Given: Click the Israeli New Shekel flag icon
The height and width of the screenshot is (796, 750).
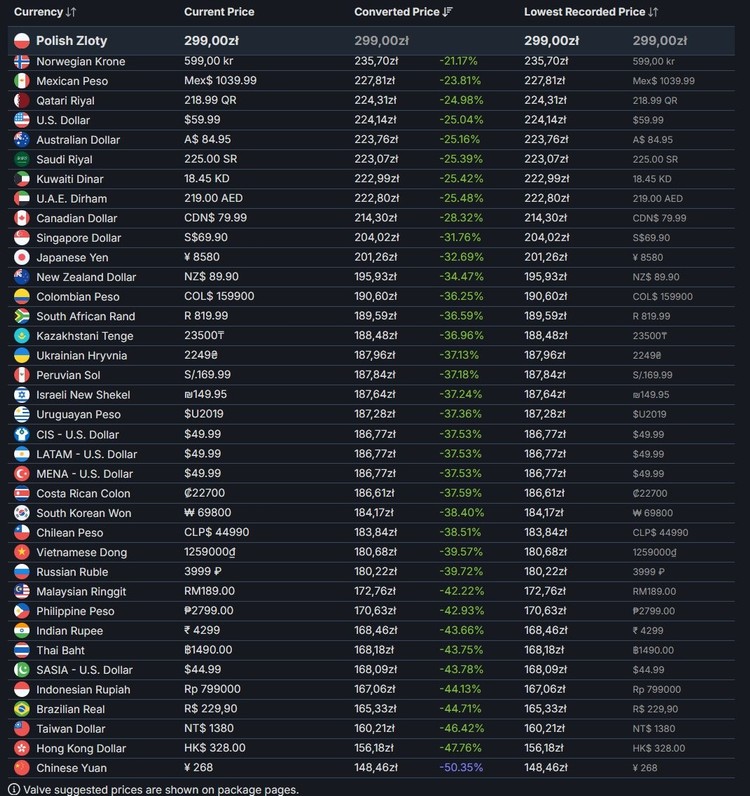Looking at the screenshot, I should click(x=22, y=395).
